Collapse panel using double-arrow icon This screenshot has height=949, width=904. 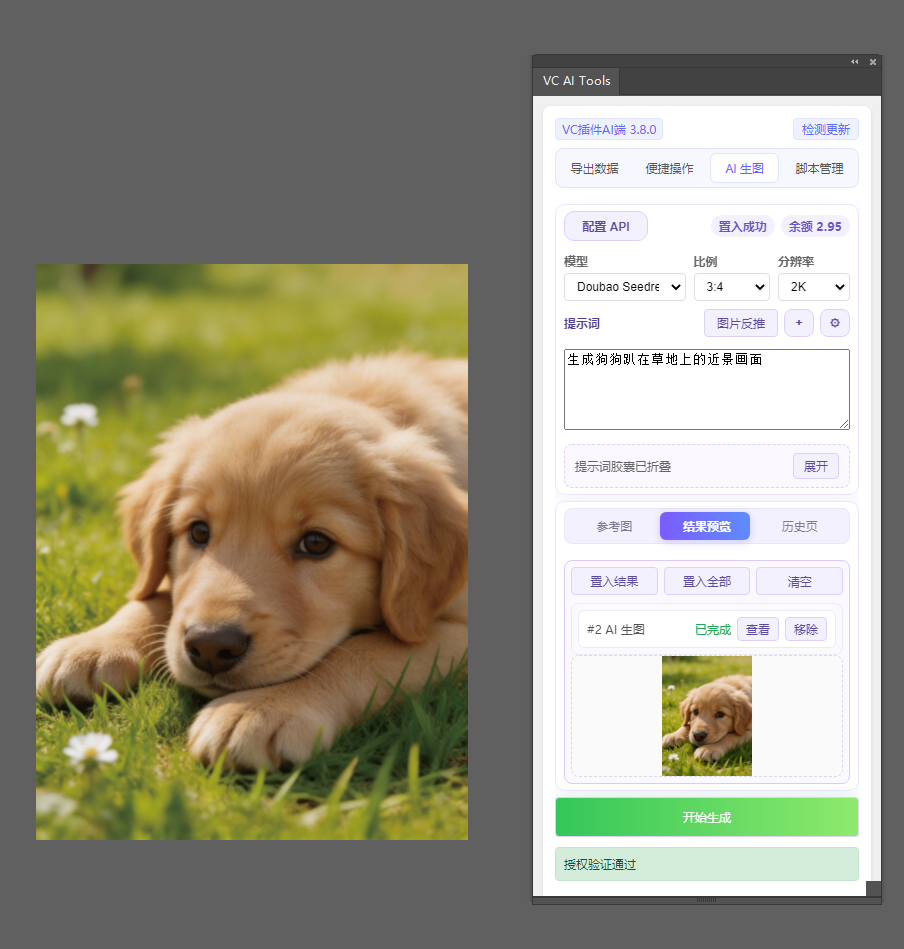pos(855,62)
